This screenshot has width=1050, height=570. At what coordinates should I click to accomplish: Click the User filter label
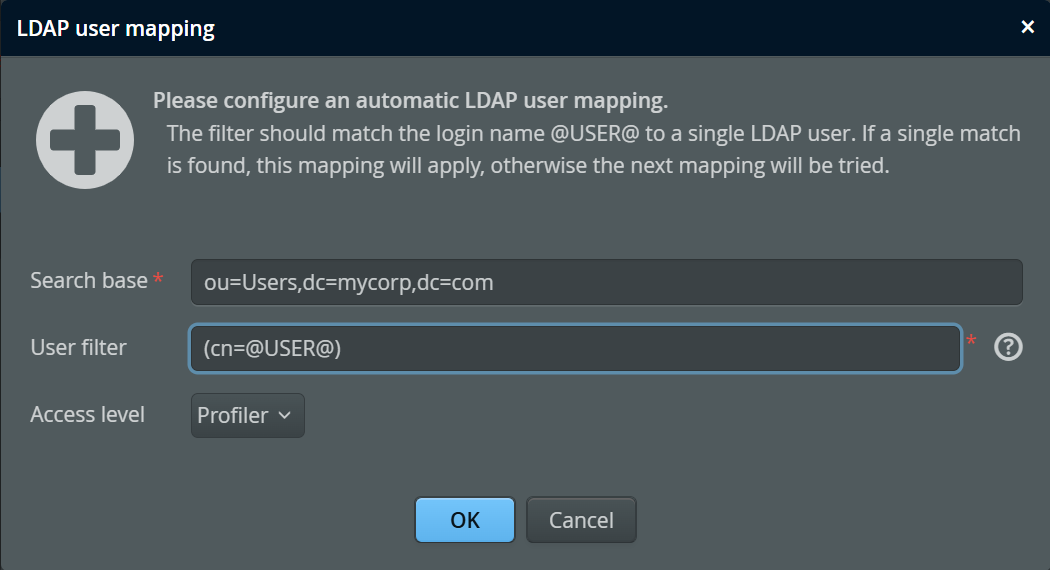click(78, 348)
